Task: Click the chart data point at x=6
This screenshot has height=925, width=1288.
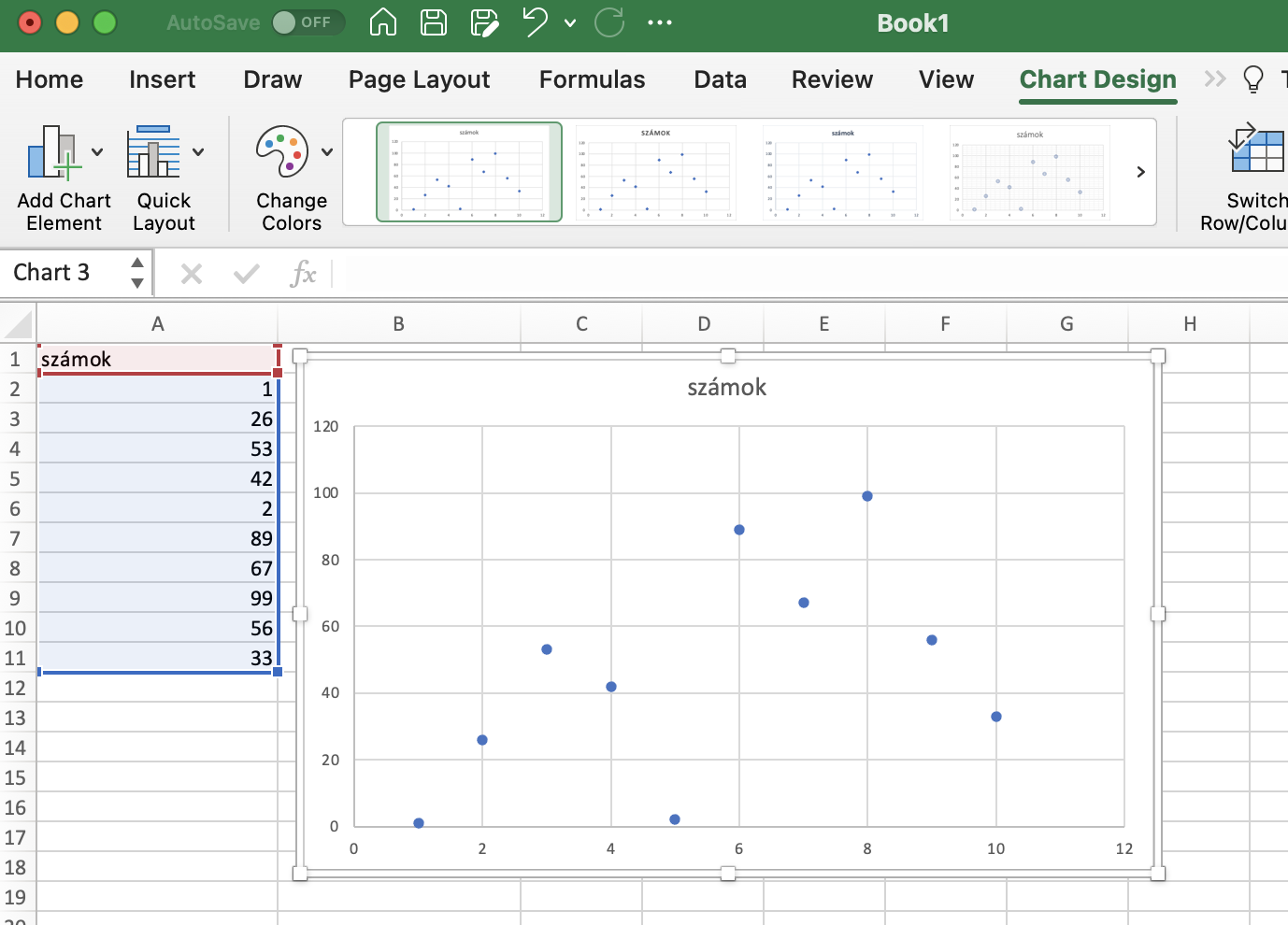Action: click(739, 530)
